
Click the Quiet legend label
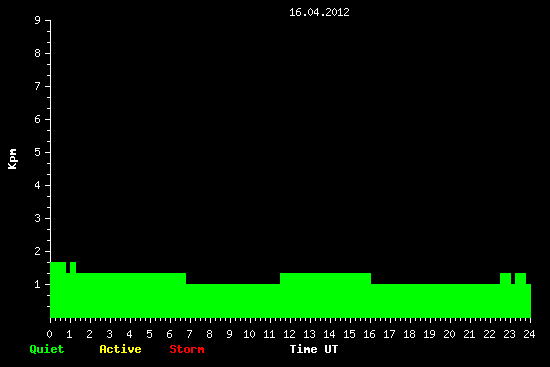(47, 349)
